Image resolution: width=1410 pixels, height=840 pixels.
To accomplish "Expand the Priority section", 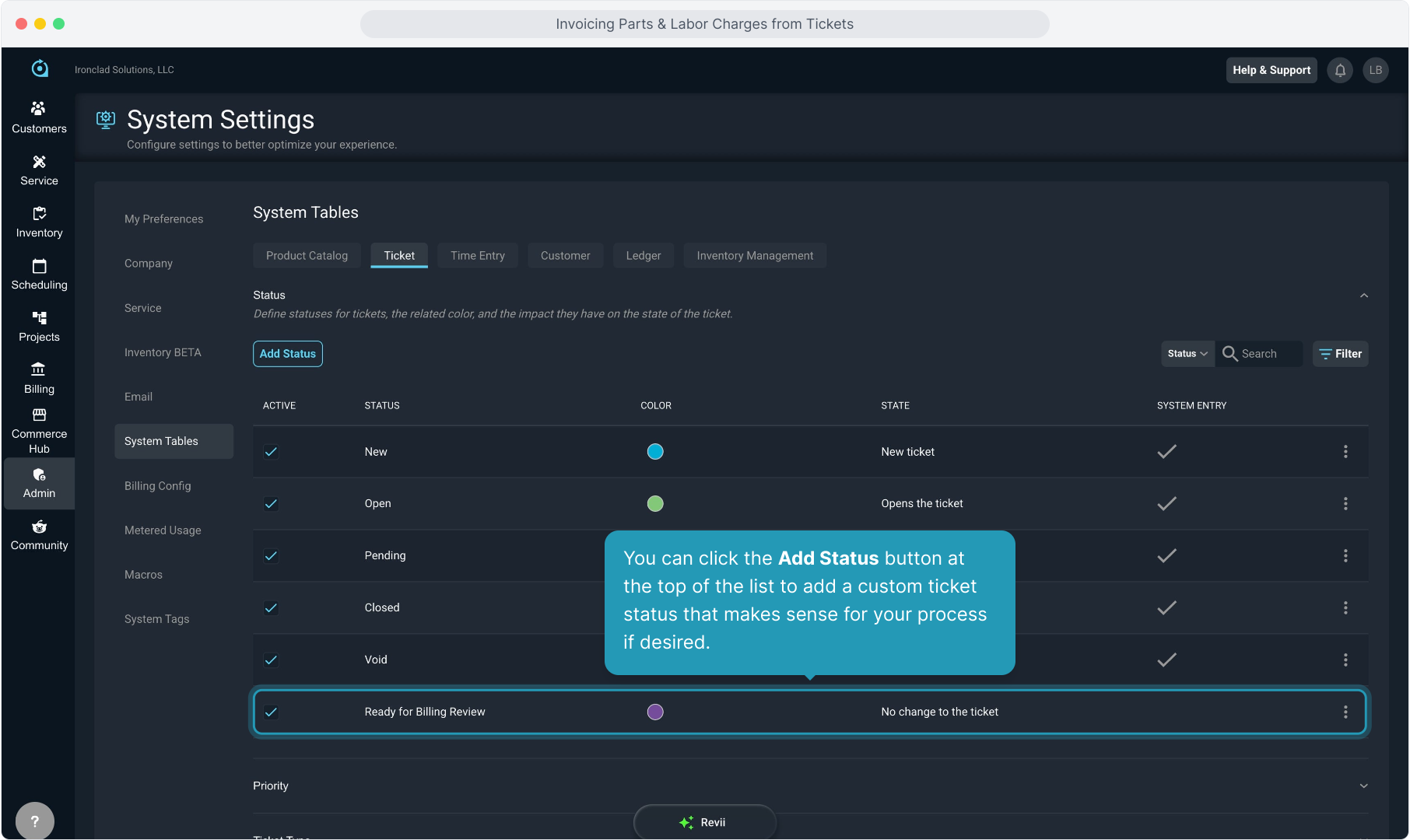I will (1363, 786).
